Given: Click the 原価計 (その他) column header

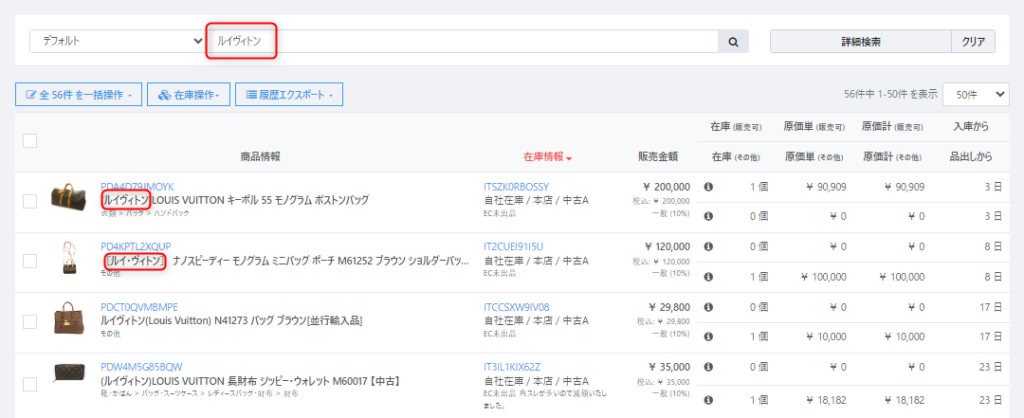Looking at the screenshot, I should pyautogui.click(x=893, y=157).
